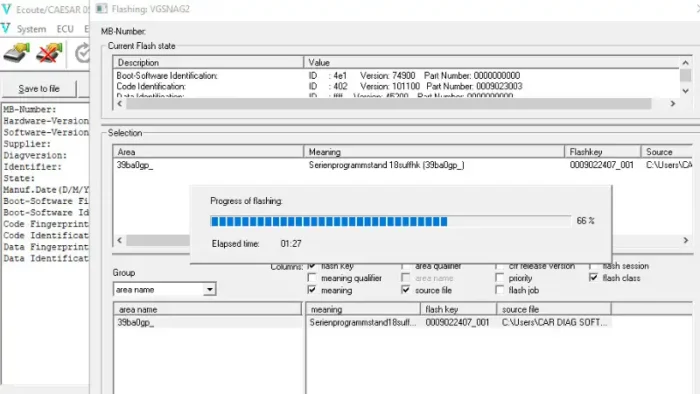The image size is (700, 394).
Task: Click the refresh toolbar icon
Action: click(x=82, y=54)
